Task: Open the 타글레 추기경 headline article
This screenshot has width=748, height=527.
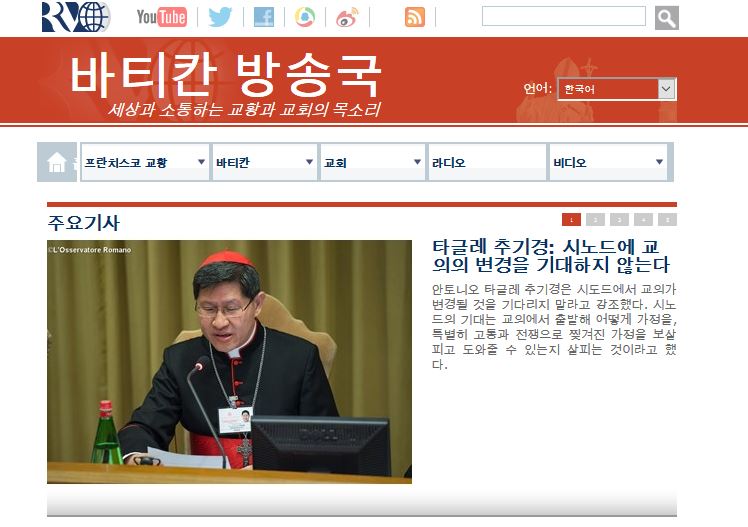Action: click(x=551, y=256)
